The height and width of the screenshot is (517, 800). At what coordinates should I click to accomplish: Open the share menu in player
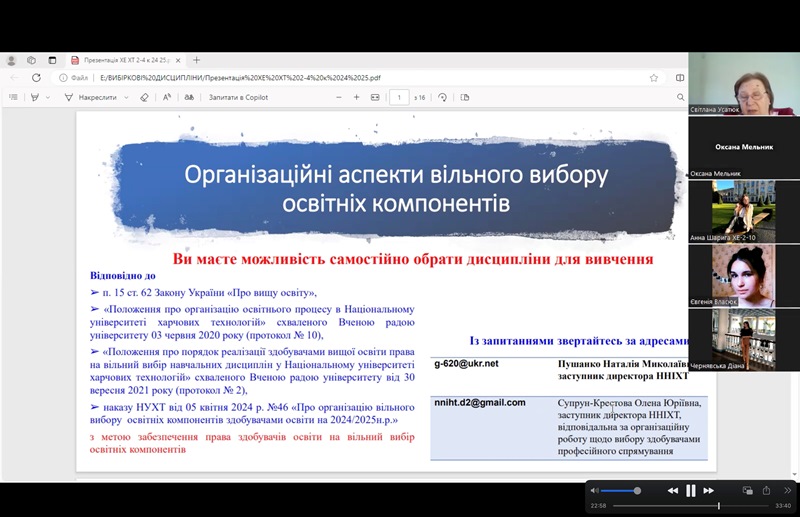(x=767, y=490)
